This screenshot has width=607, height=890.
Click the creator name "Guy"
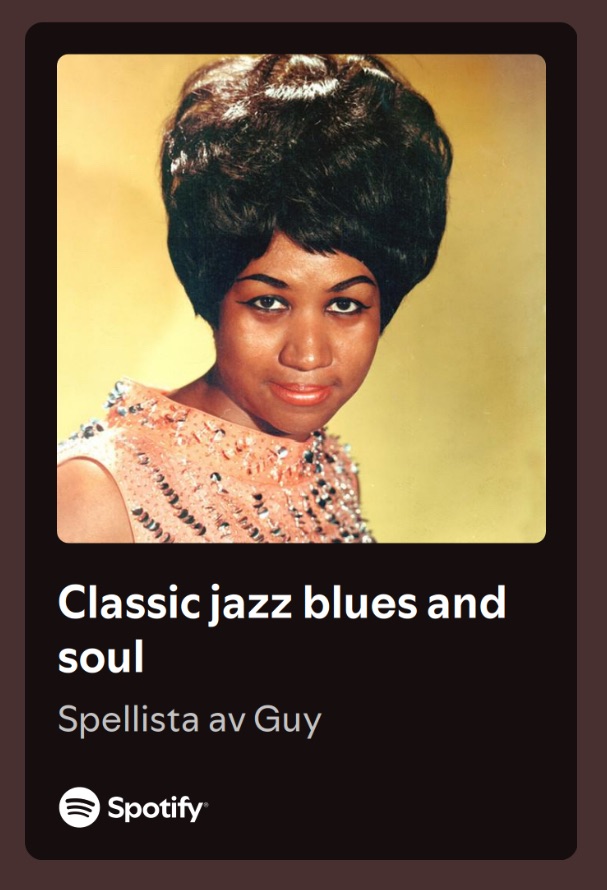[x=287, y=721]
